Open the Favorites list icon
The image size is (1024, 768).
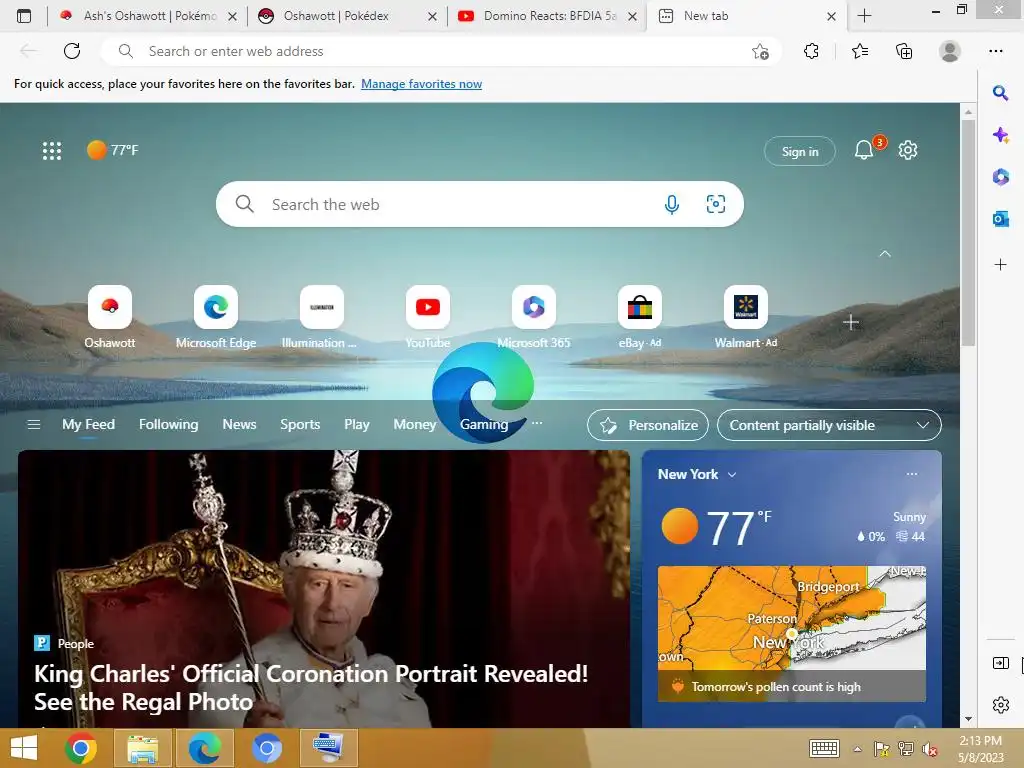tap(860, 51)
